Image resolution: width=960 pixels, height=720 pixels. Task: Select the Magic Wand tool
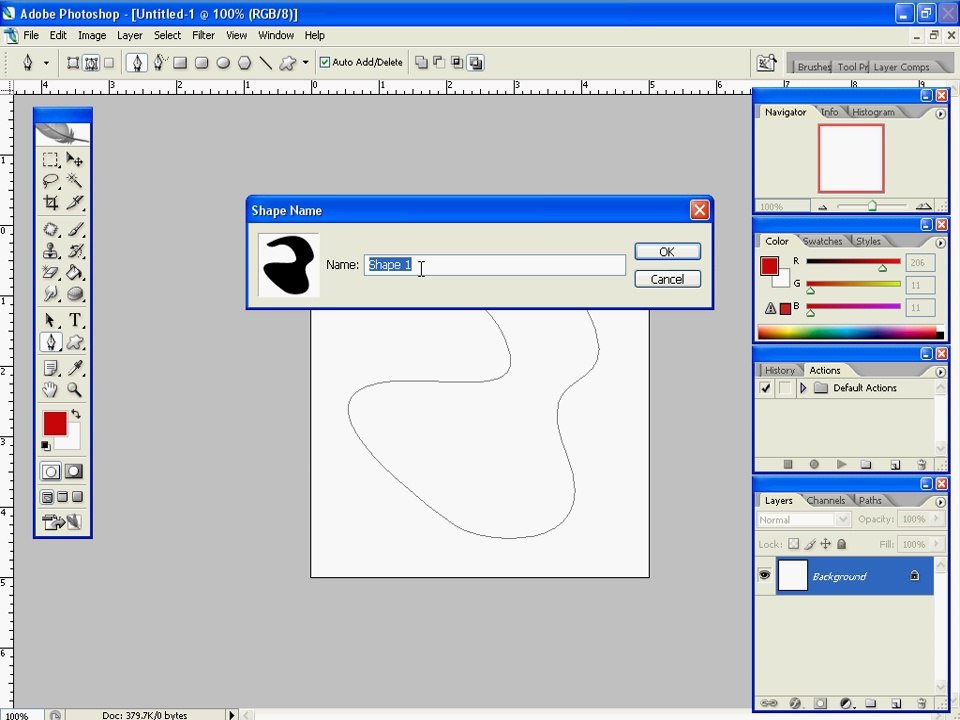[75, 181]
